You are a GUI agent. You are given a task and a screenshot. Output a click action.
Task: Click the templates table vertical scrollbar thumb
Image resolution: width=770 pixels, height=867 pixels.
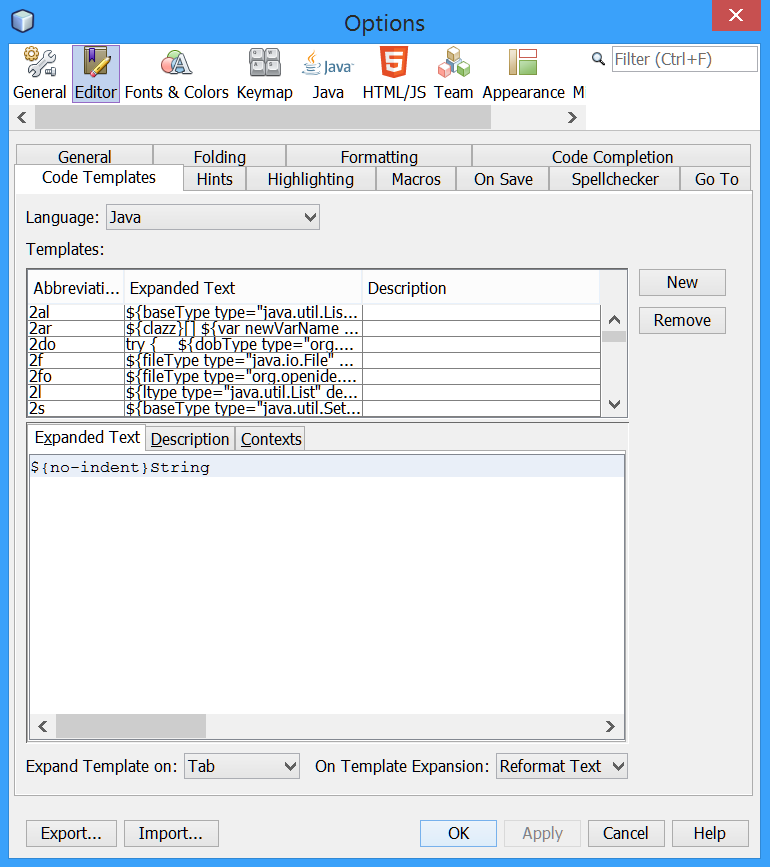tap(614, 336)
